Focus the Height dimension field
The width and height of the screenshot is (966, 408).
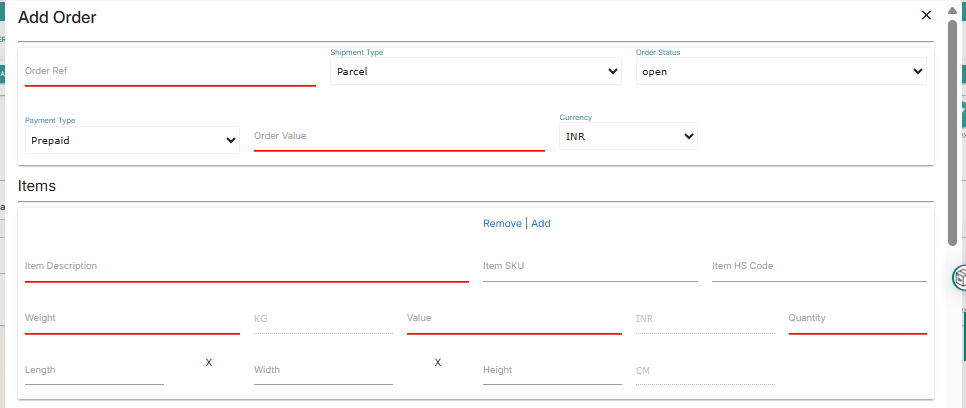click(x=552, y=371)
